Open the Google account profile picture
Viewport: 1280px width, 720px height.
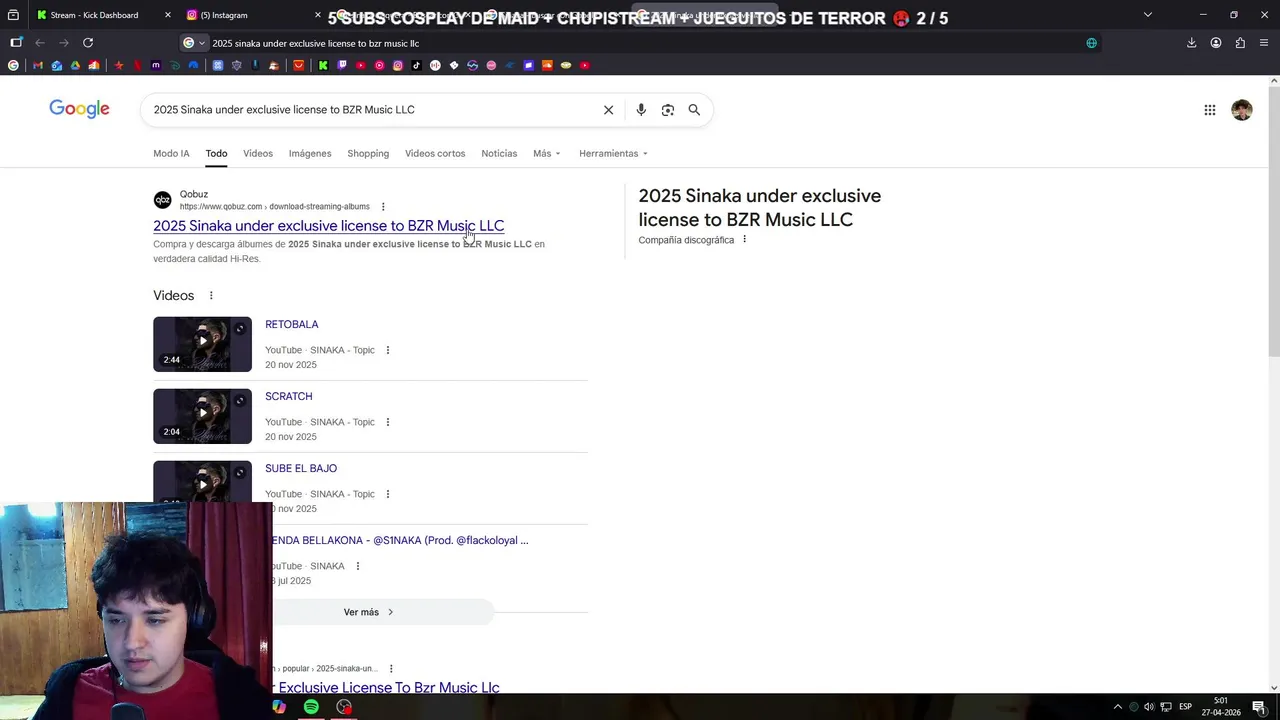point(1242,110)
